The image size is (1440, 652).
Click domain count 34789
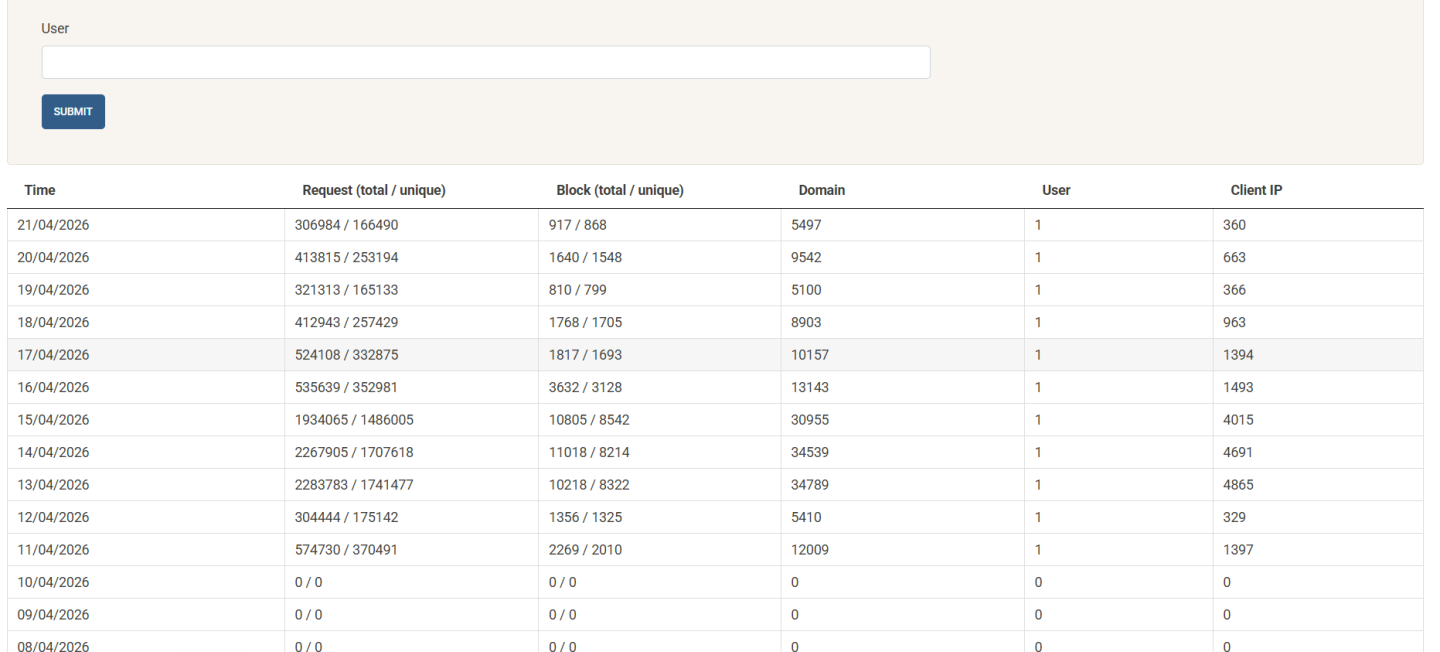coord(810,485)
